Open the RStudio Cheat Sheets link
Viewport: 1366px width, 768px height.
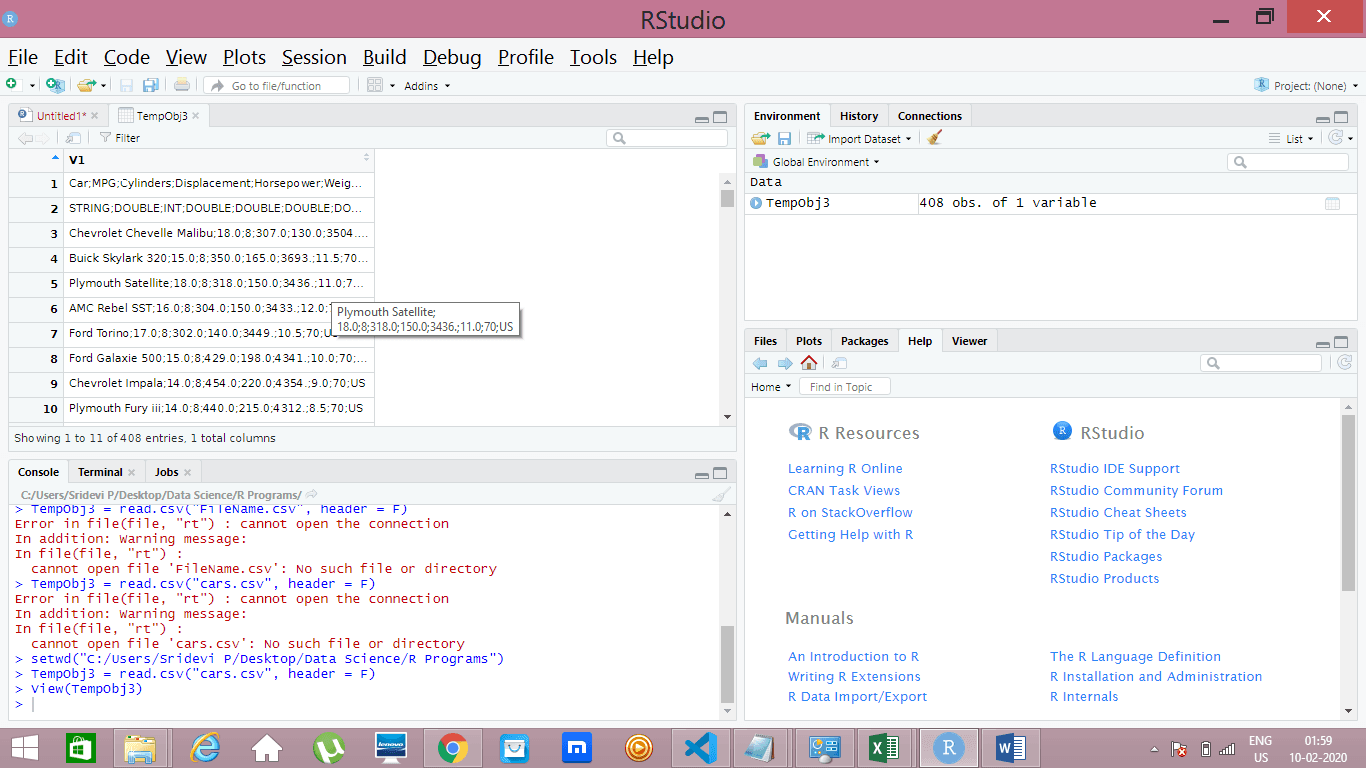coord(1118,512)
